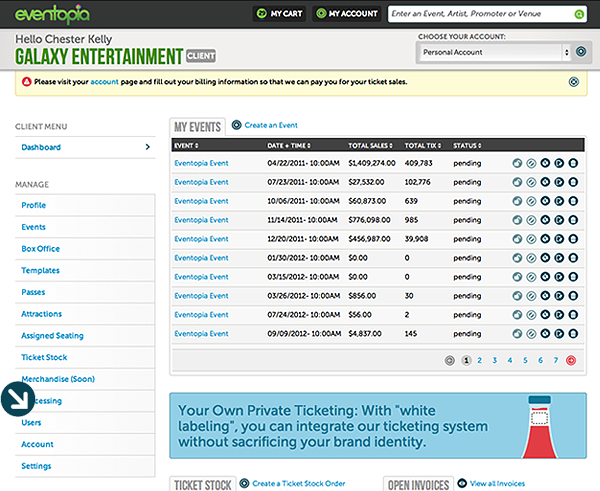Go to page 7 of events
The image size is (600, 491).
tap(556, 360)
